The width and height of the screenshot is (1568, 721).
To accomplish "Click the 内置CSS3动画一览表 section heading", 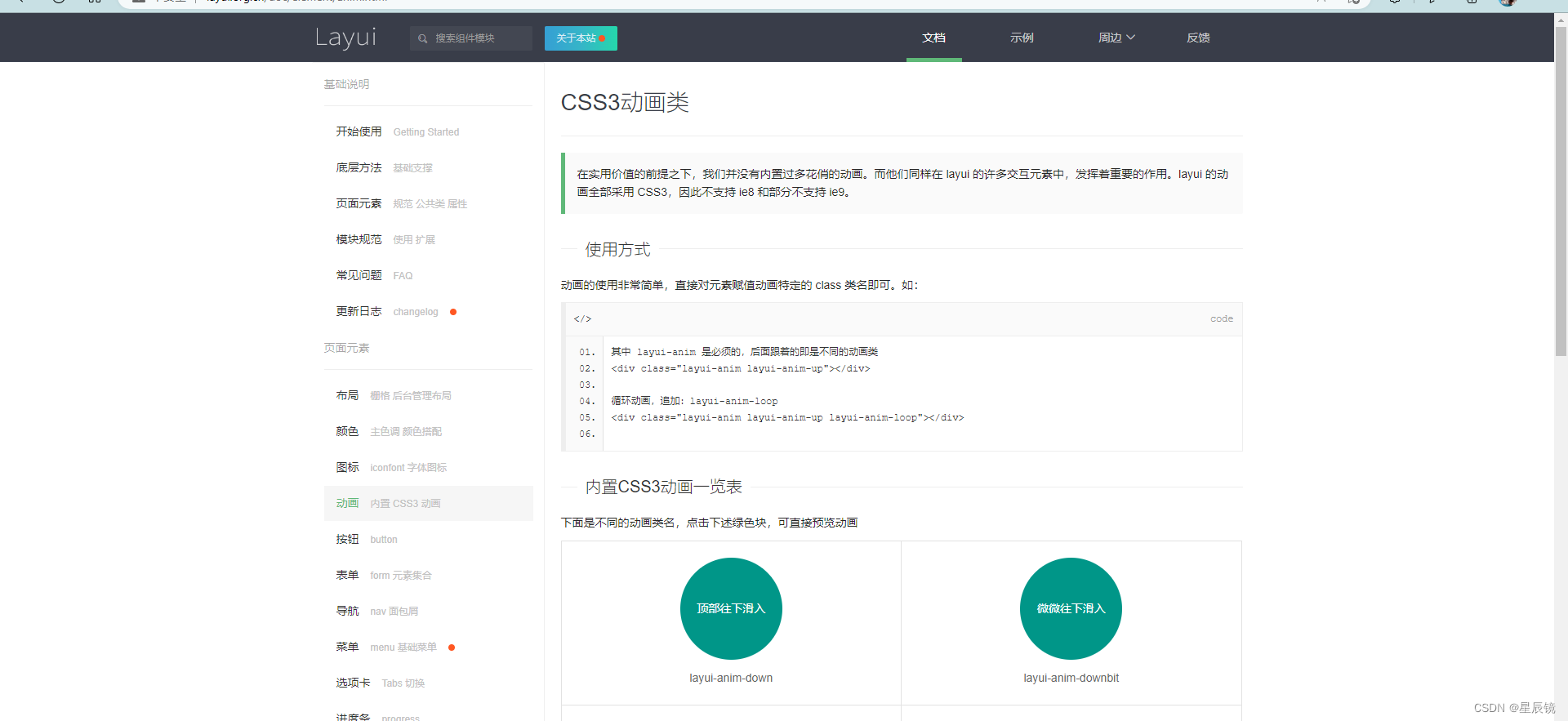I will pyautogui.click(x=663, y=487).
